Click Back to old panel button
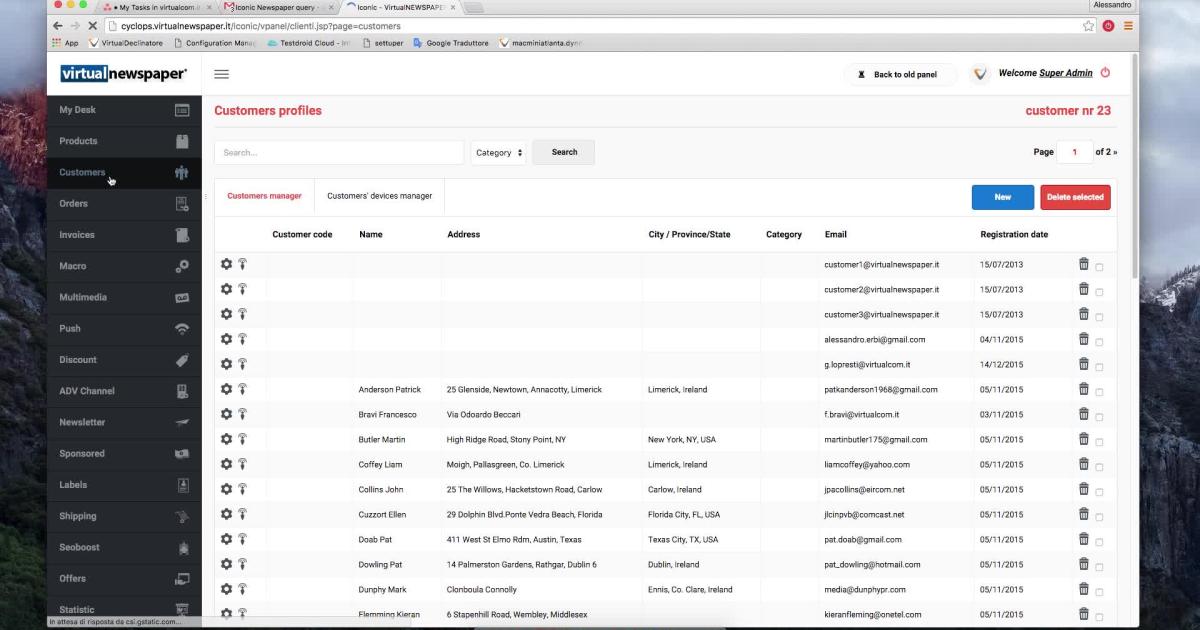Screen dimensions: 1200x630 click(x=900, y=75)
